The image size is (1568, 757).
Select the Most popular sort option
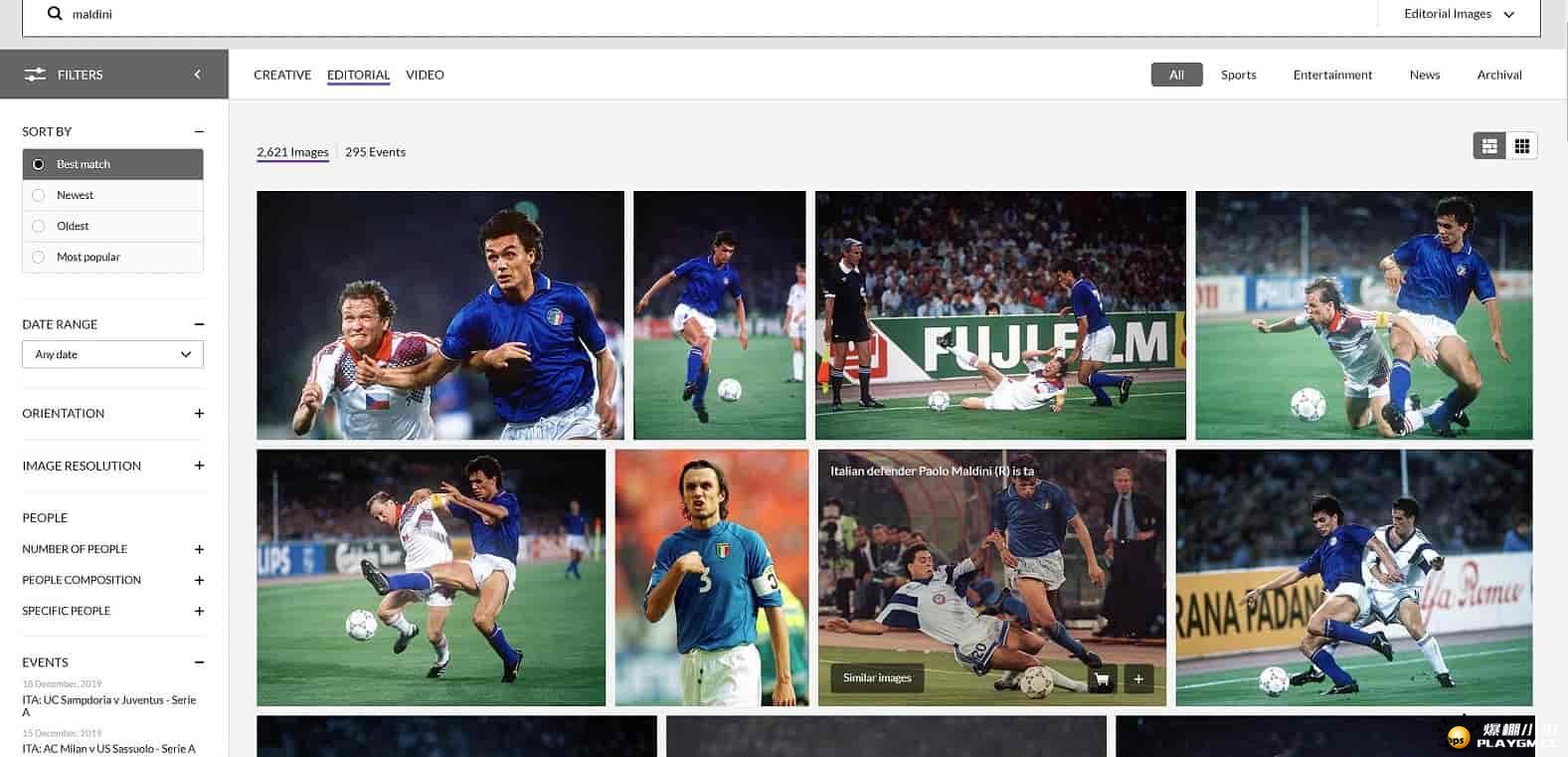(x=87, y=257)
